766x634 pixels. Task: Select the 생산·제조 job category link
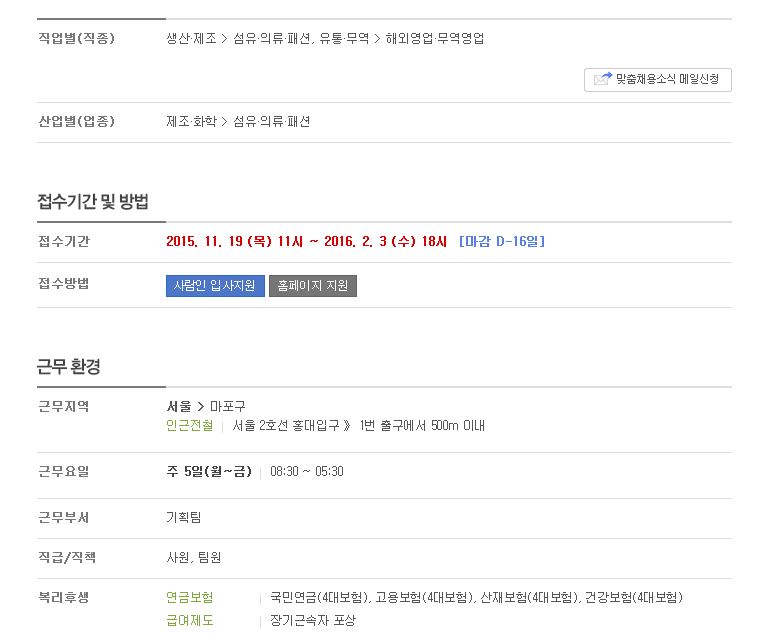tap(191, 39)
